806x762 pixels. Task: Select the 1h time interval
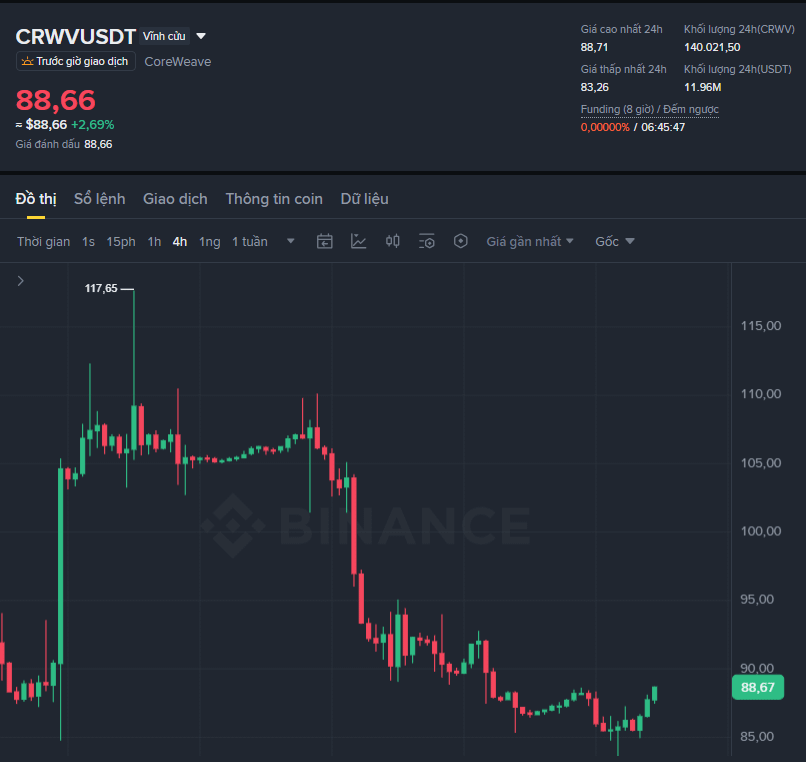point(154,242)
